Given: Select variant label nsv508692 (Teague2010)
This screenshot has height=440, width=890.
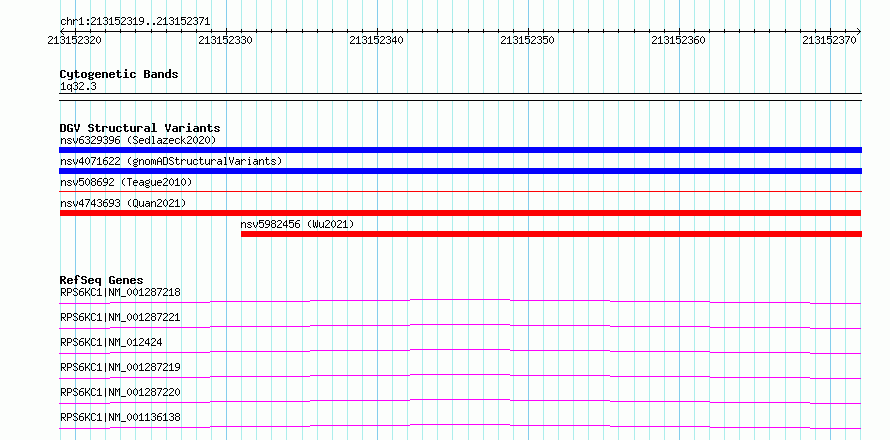Looking at the screenshot, I should 126,182.
